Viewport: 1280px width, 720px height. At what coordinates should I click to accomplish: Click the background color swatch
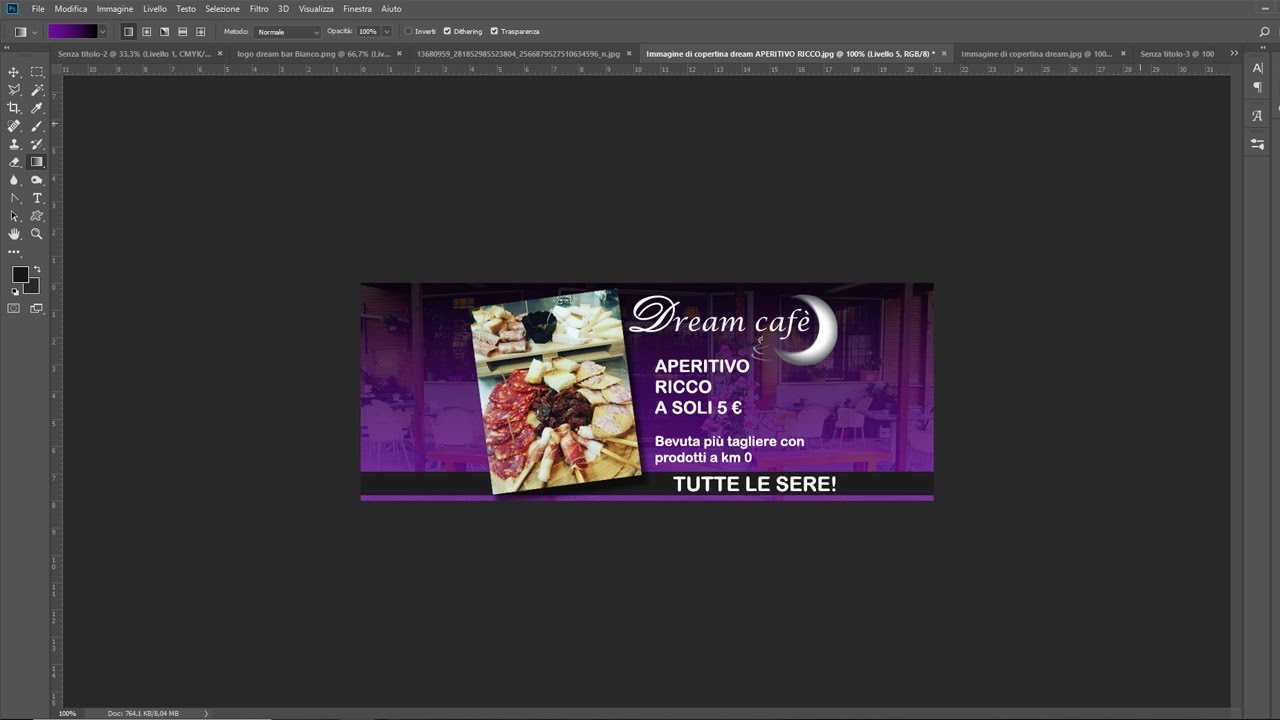(x=32, y=286)
